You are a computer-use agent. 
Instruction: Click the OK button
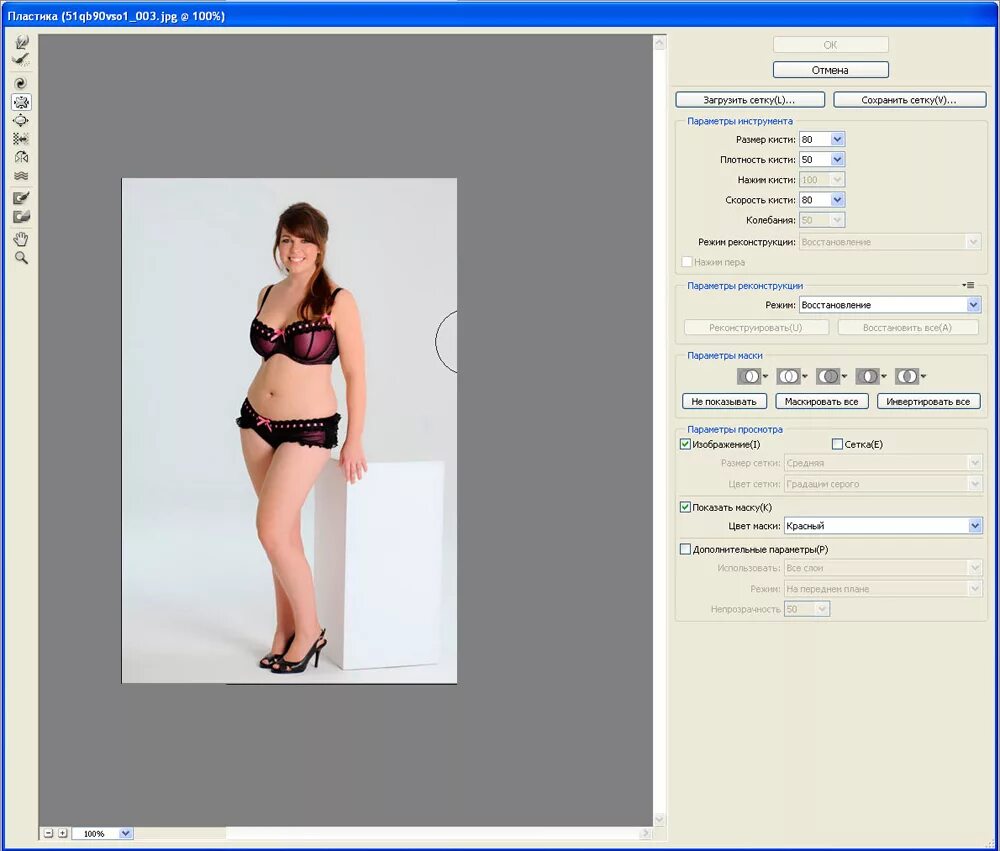pos(830,45)
